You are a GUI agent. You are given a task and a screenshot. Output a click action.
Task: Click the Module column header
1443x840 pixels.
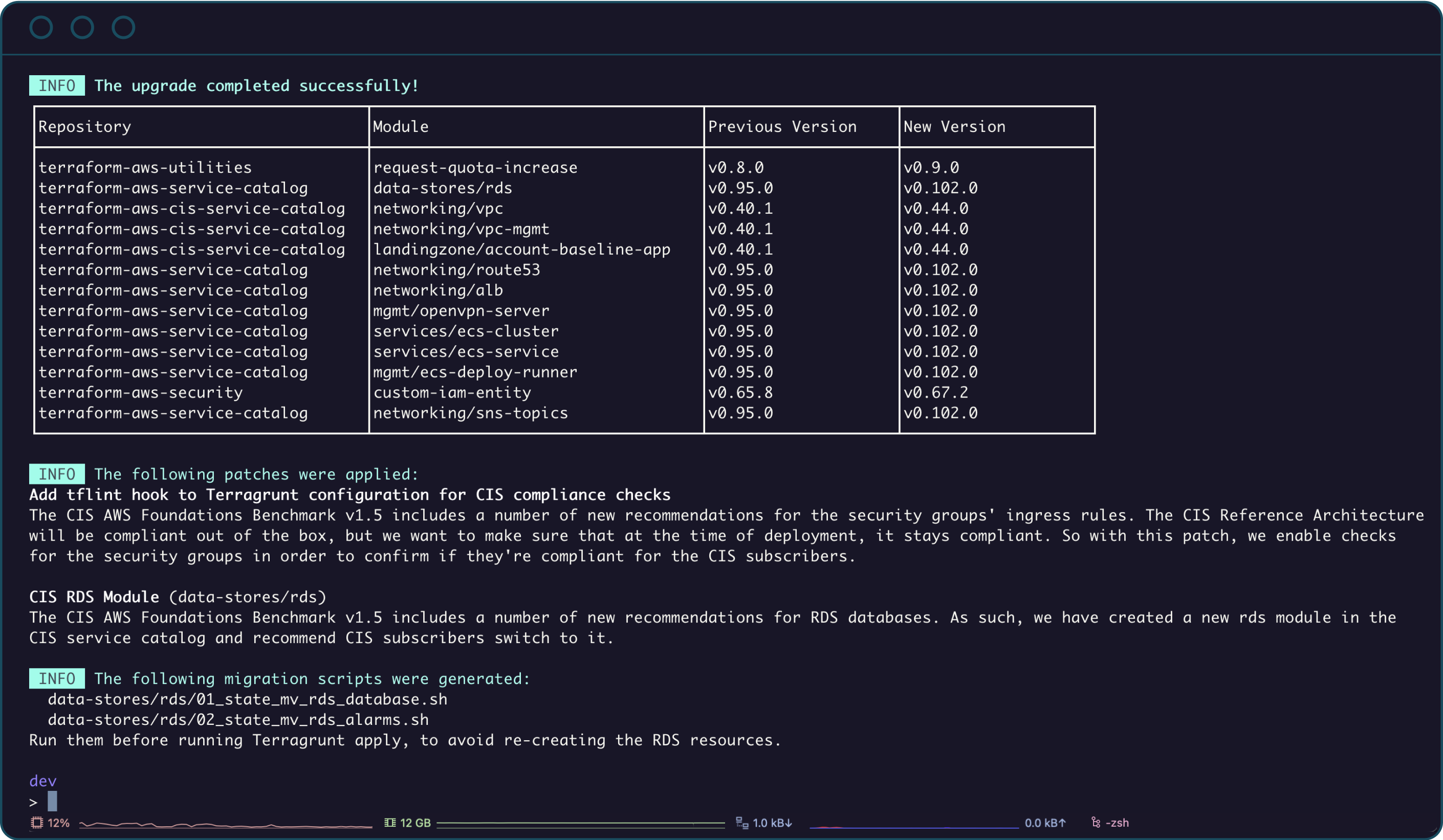[401, 126]
